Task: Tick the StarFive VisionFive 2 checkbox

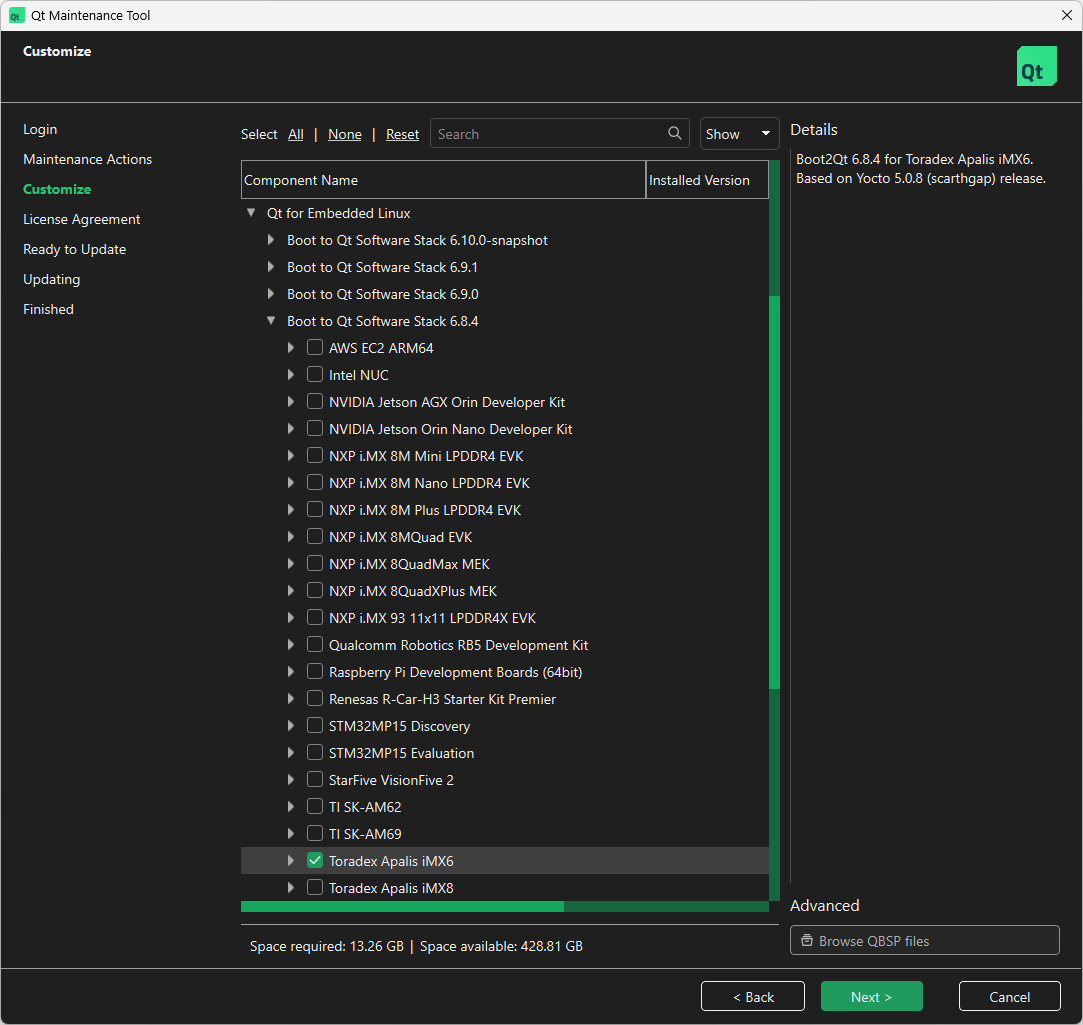Action: (x=315, y=780)
